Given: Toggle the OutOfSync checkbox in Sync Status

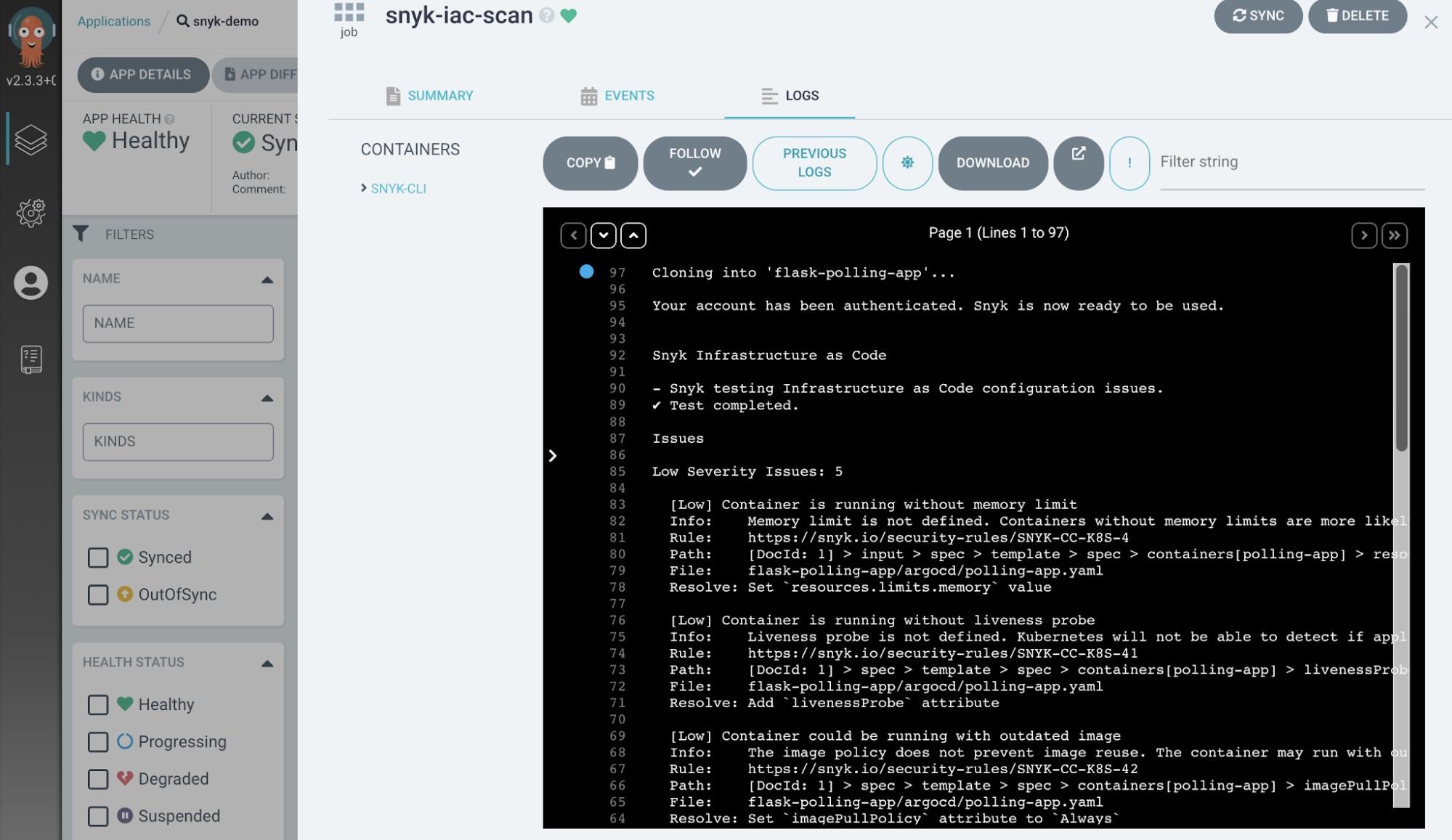Looking at the screenshot, I should pos(98,594).
